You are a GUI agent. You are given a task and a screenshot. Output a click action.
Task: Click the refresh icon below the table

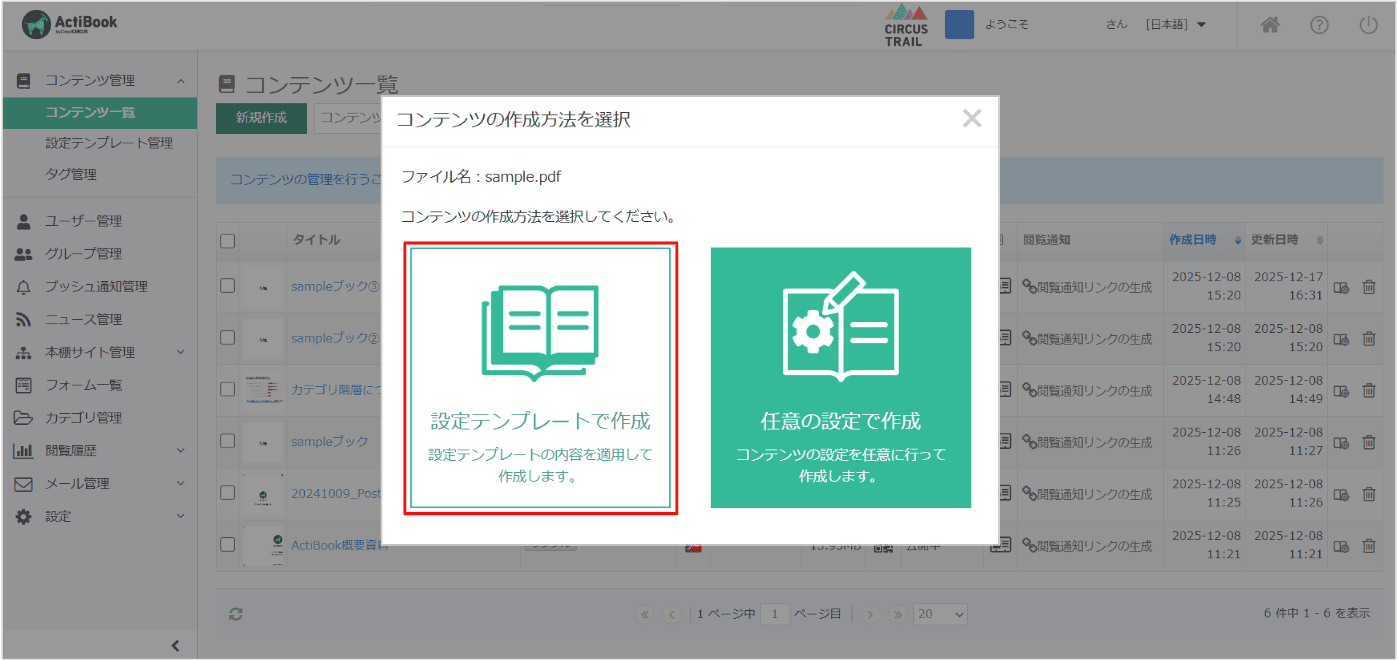(235, 614)
